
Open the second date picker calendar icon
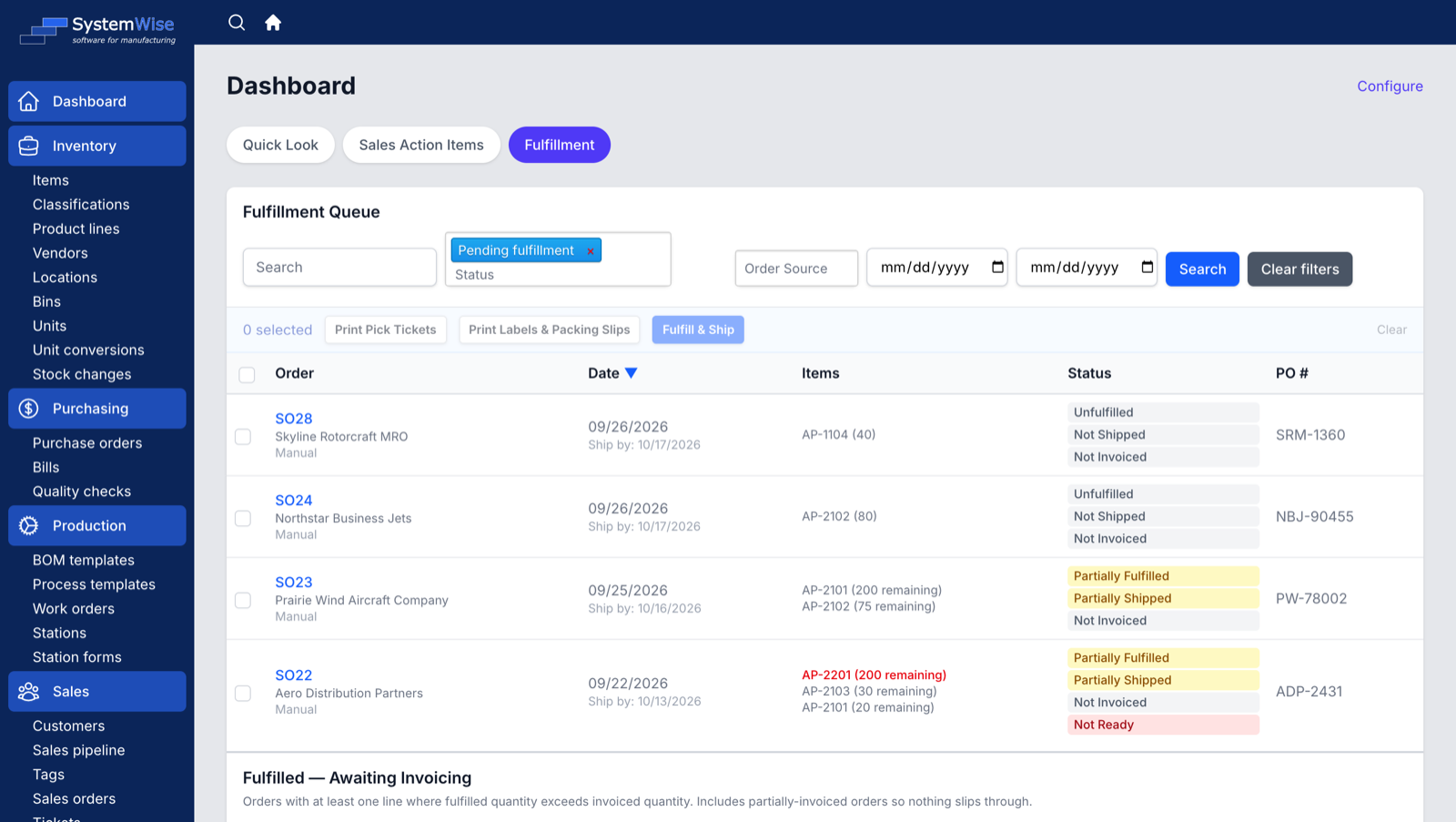(1147, 267)
